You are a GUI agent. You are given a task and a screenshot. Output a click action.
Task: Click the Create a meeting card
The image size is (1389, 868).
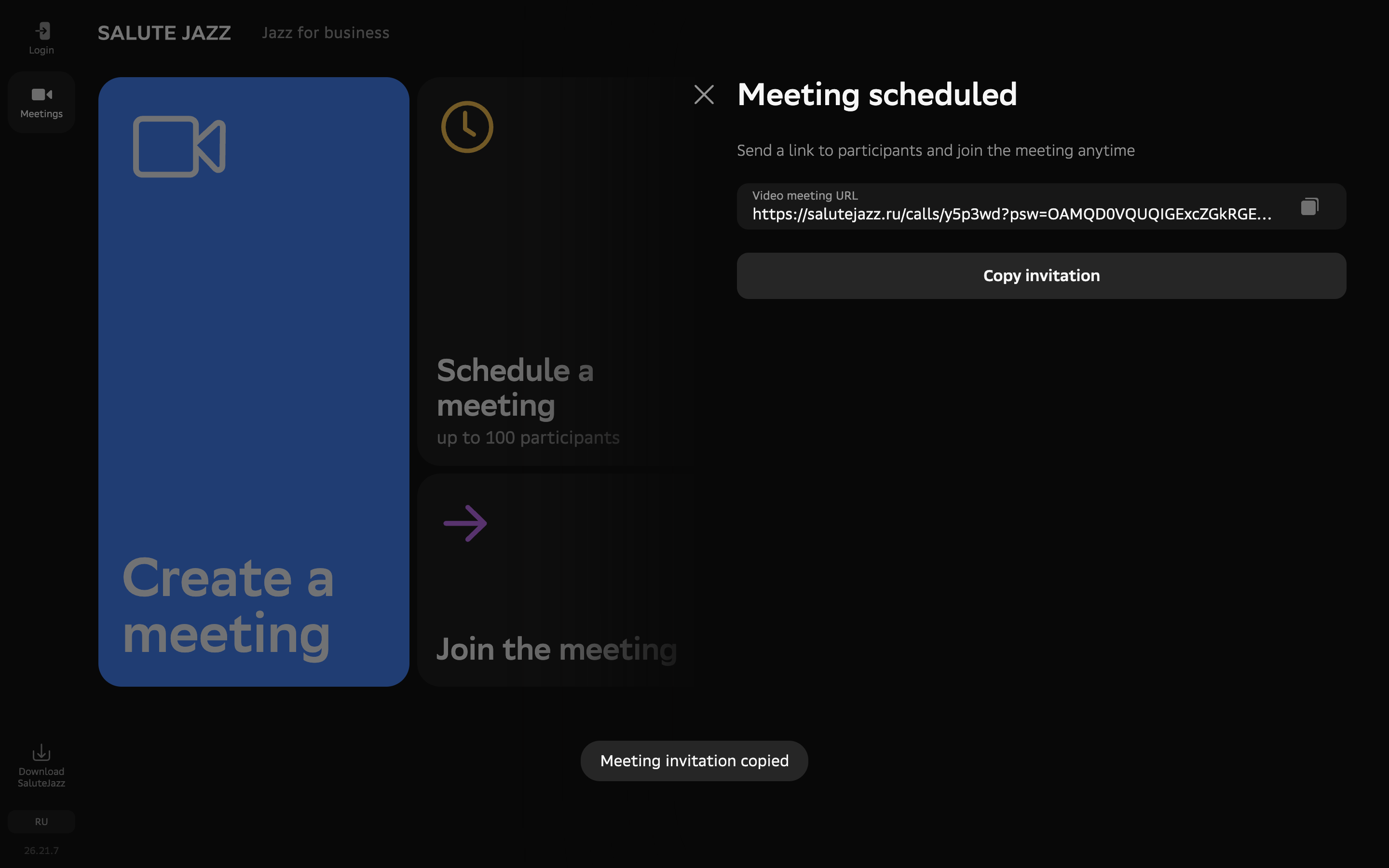(254, 382)
